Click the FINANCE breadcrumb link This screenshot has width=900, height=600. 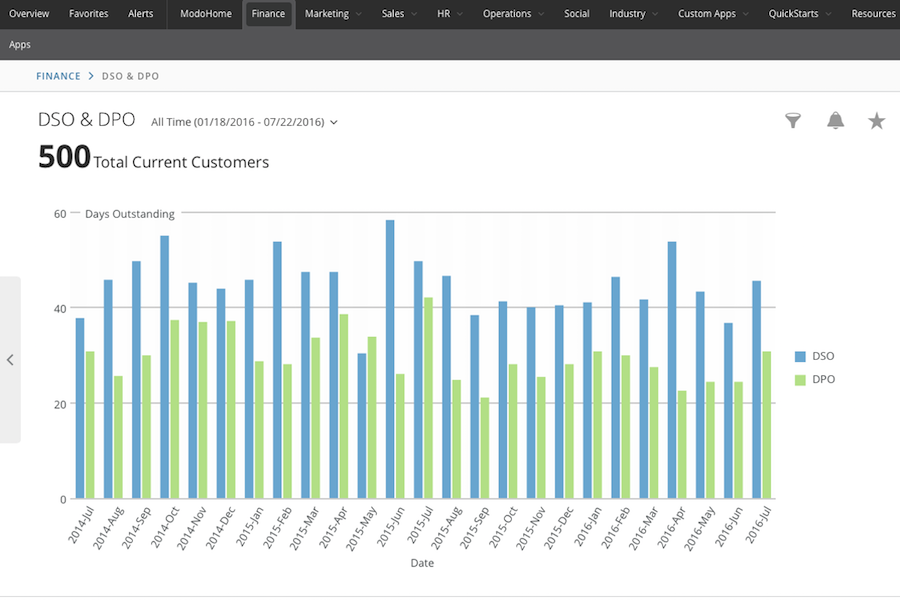[x=58, y=76]
